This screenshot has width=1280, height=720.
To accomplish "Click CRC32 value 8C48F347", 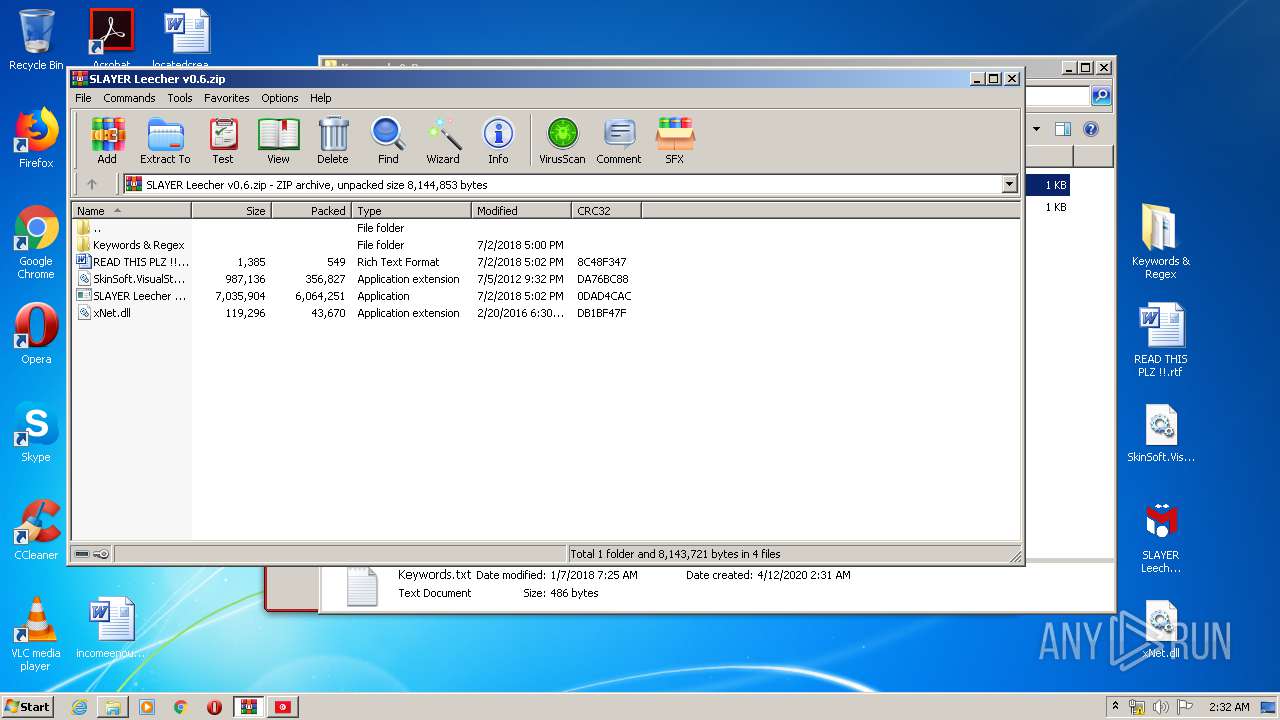I will pos(602,262).
